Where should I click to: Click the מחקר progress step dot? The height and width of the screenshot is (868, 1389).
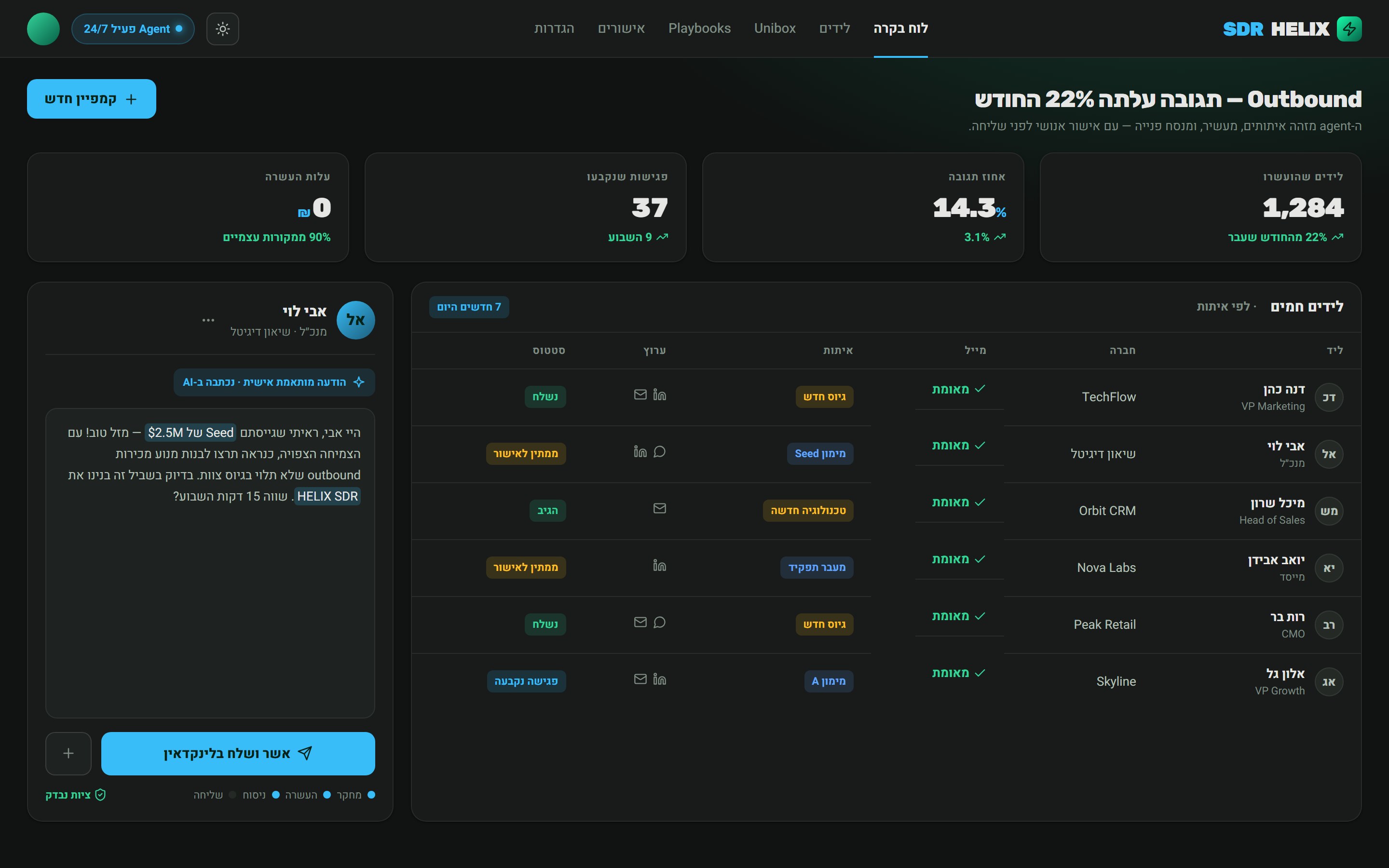pyautogui.click(x=371, y=795)
